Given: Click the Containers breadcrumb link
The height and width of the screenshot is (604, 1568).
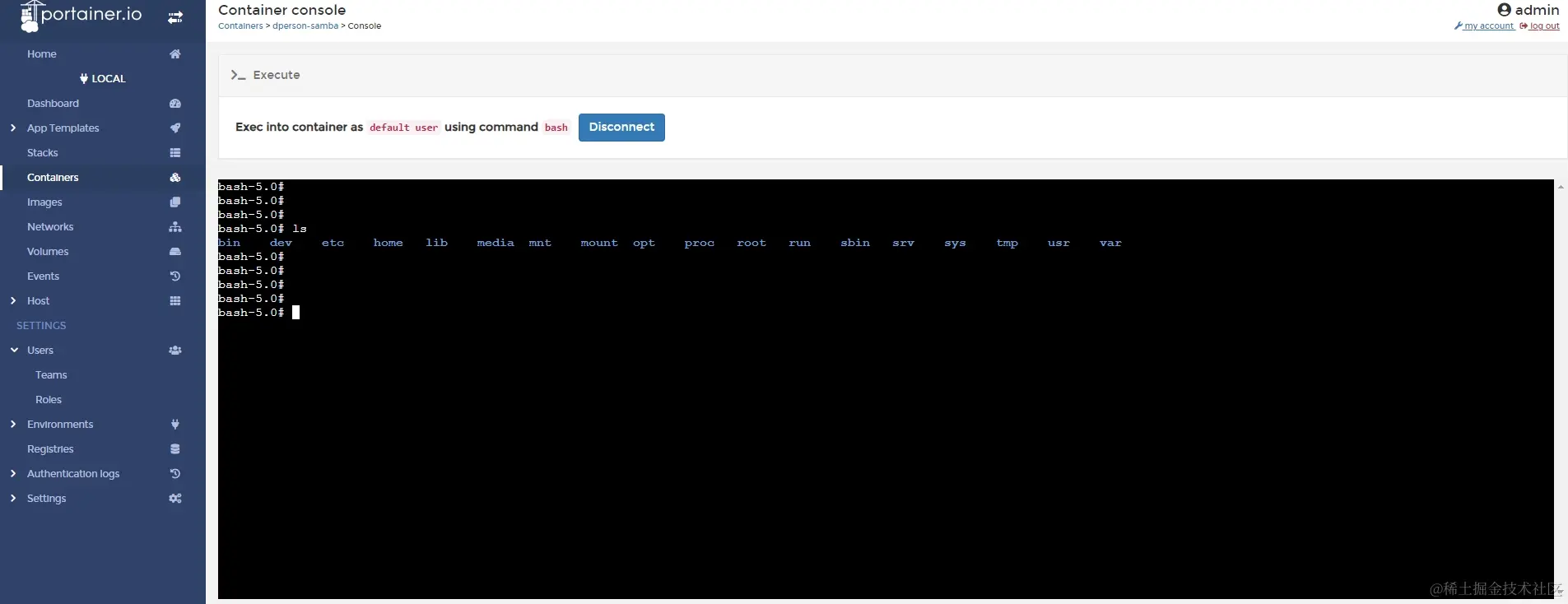Looking at the screenshot, I should pyautogui.click(x=240, y=26).
